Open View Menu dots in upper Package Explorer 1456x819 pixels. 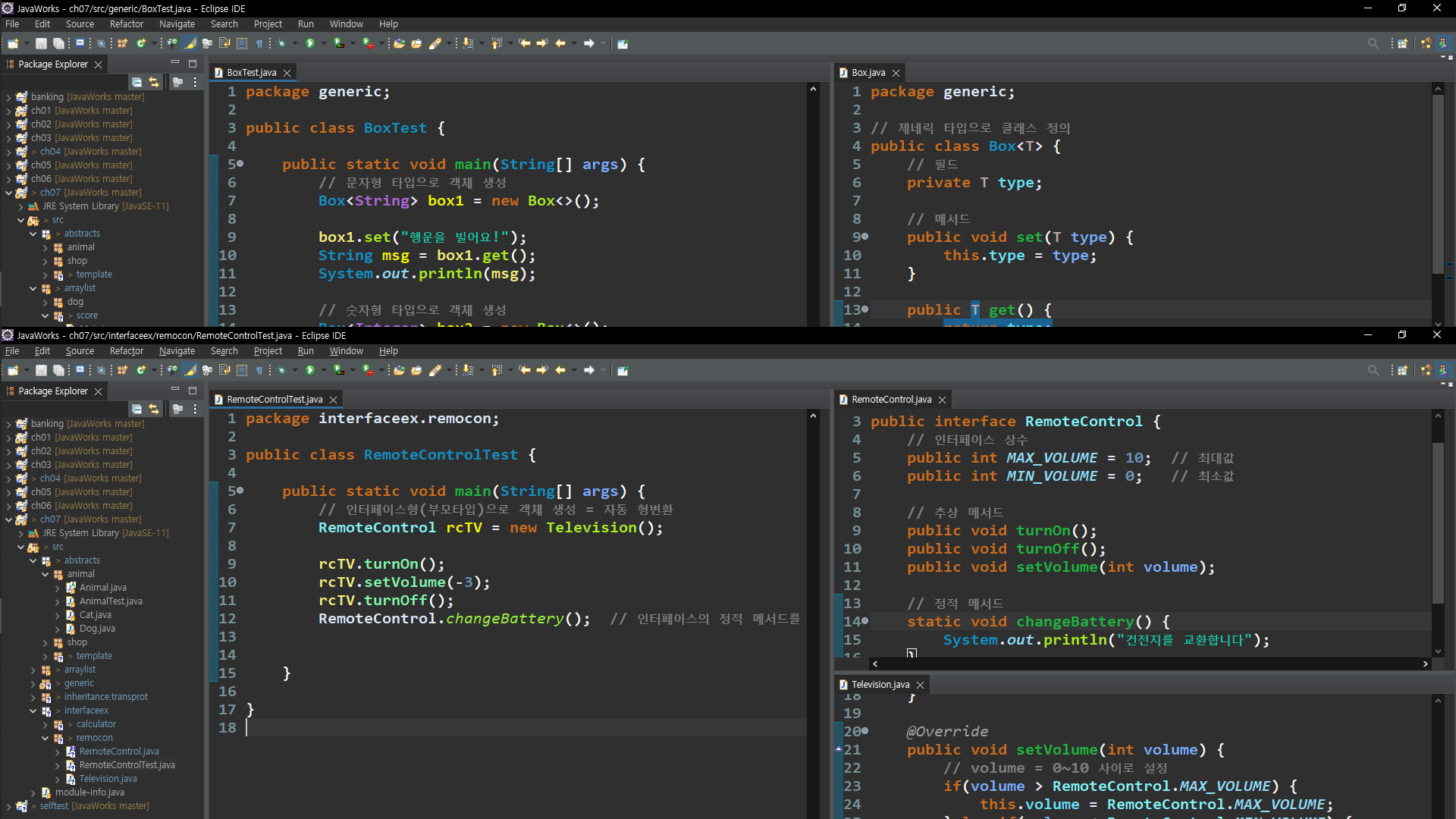[x=195, y=82]
